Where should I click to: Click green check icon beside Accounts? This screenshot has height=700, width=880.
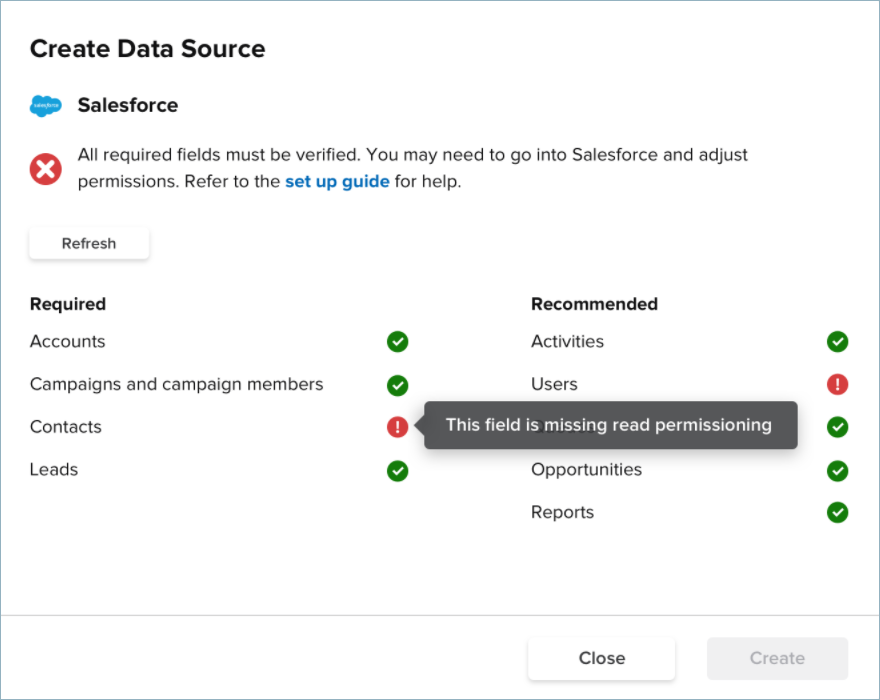(397, 341)
